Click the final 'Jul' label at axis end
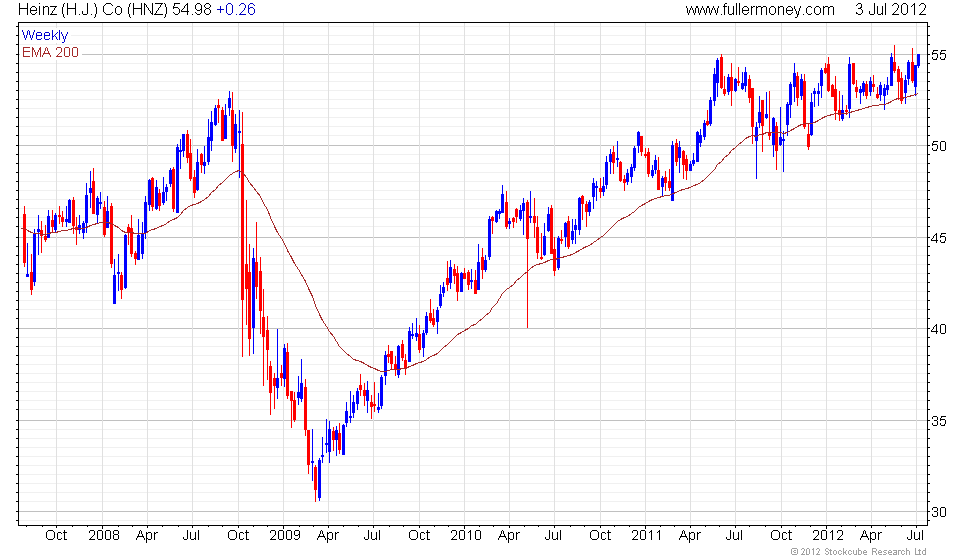980x560 pixels. pos(916,536)
